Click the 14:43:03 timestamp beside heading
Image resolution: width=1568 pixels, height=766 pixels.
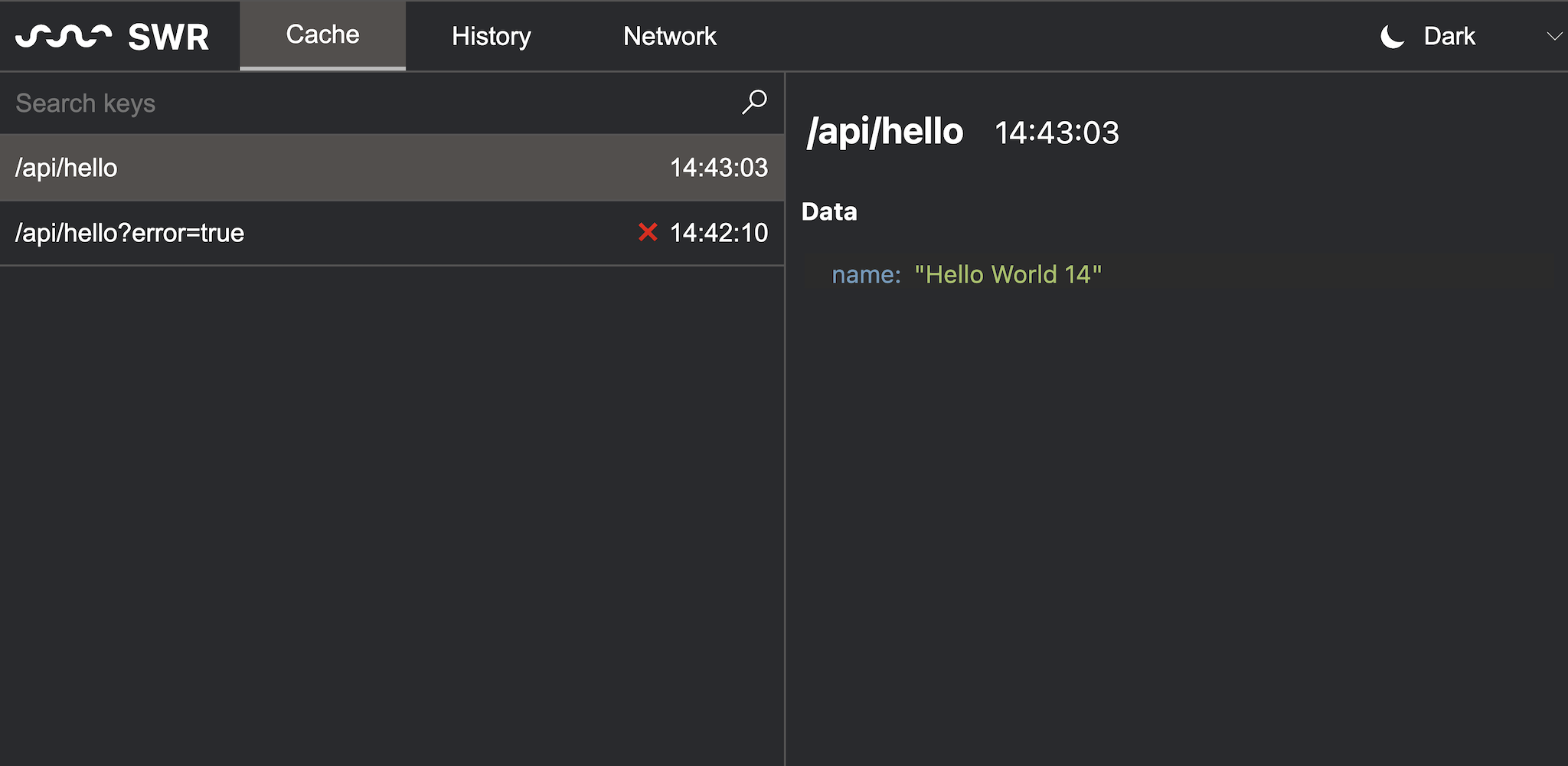[x=1057, y=133]
